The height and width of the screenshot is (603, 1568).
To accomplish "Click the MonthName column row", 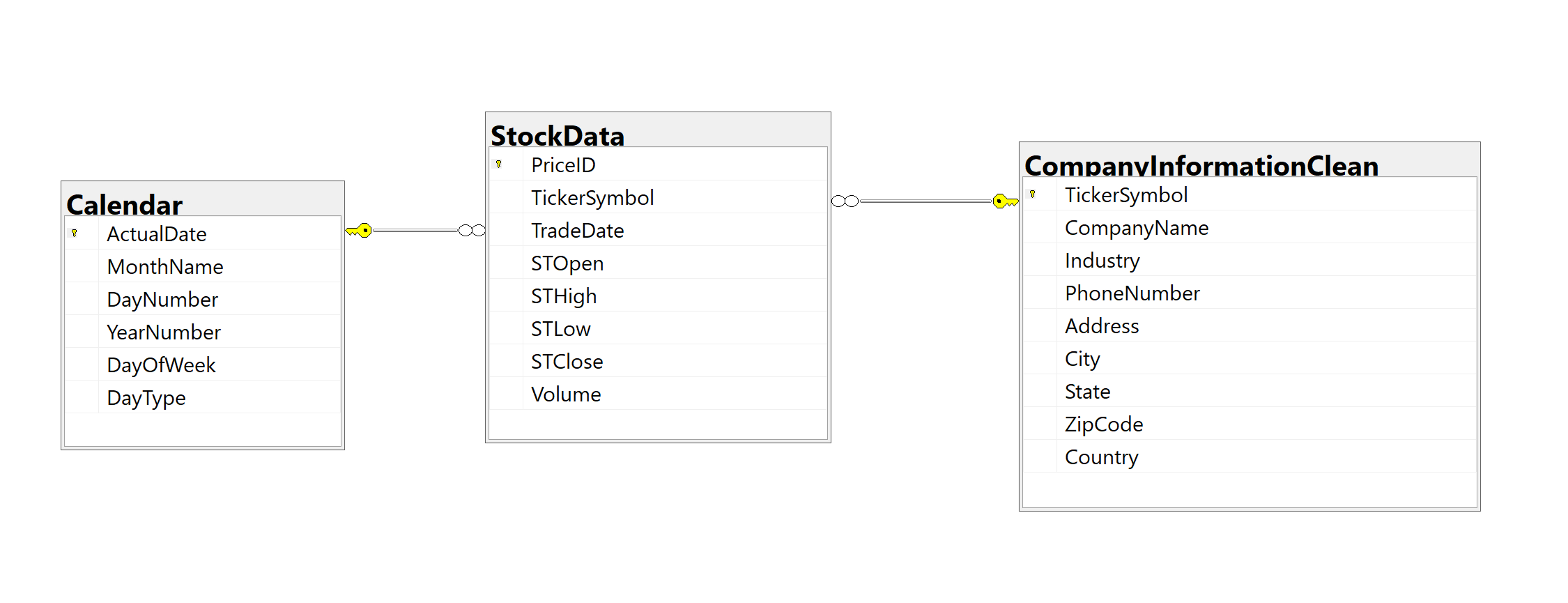I will pyautogui.click(x=165, y=267).
